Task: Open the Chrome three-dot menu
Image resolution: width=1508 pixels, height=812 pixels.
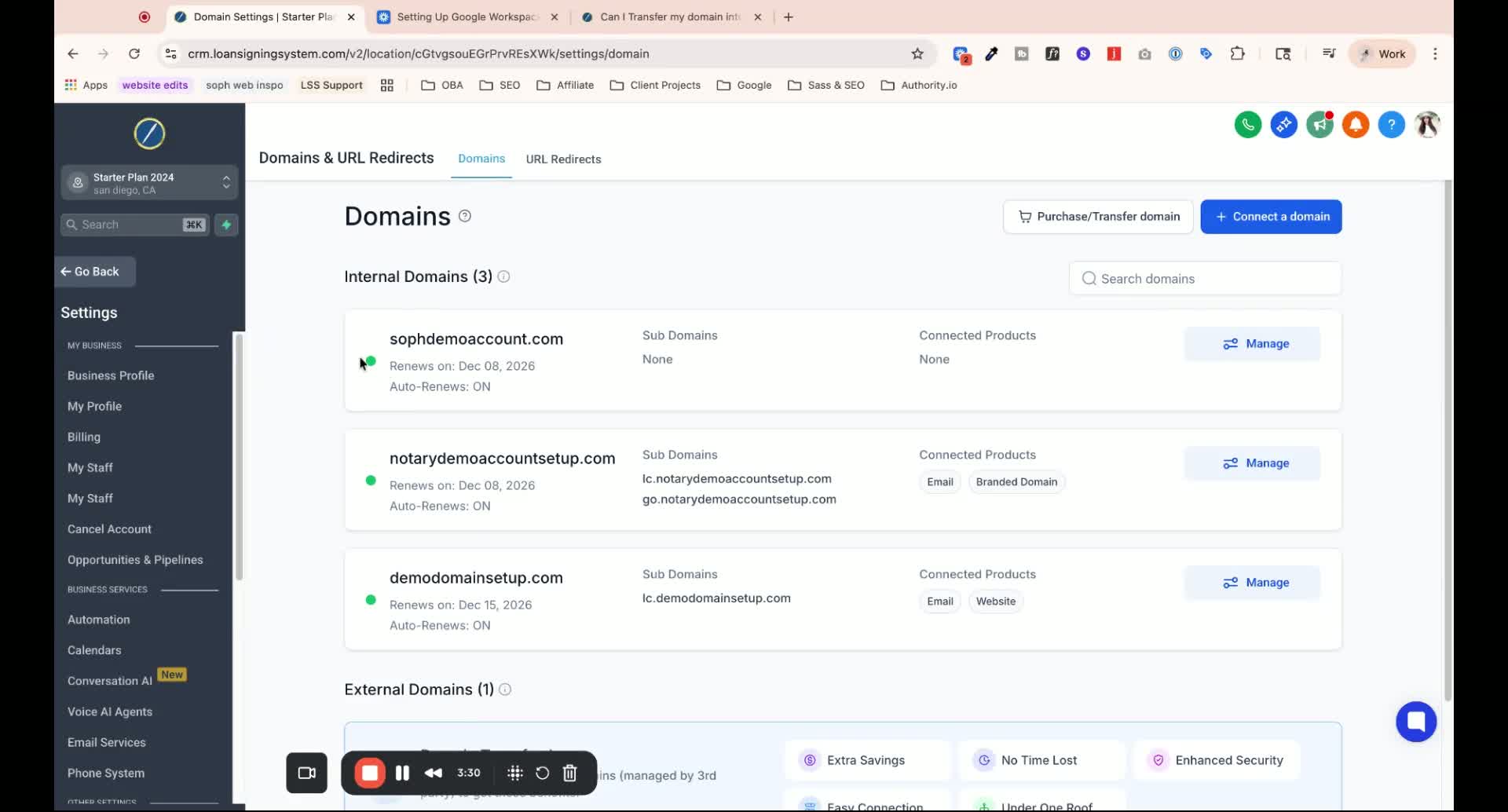Action: coord(1435,53)
